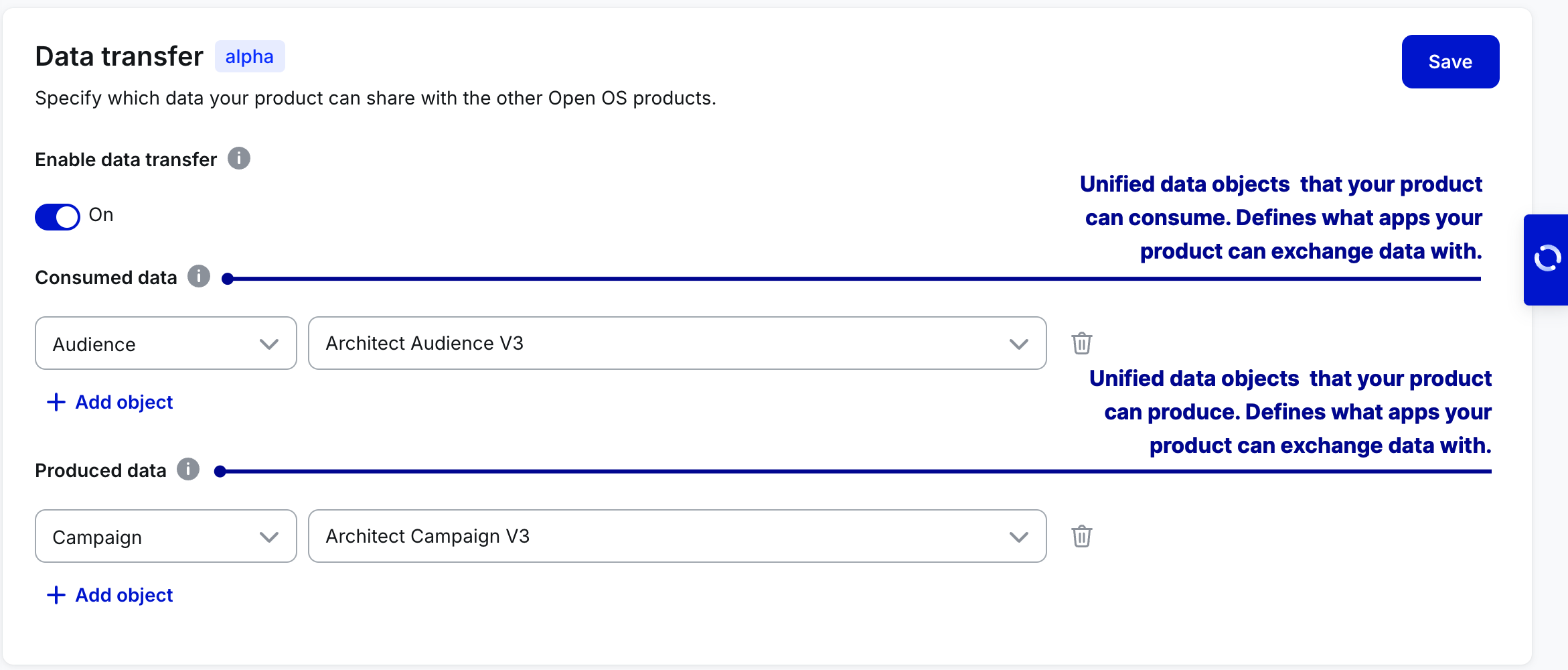Open the Campaign object type dropdown

[165, 536]
